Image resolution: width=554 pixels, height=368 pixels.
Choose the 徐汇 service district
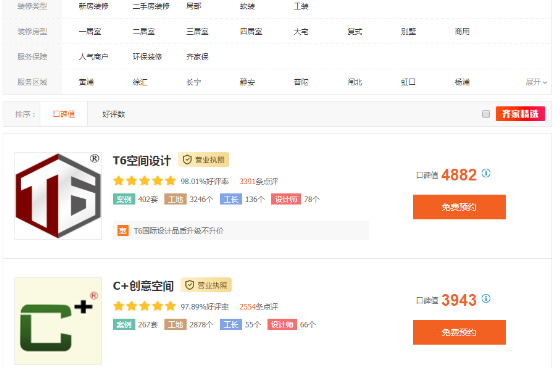pyautogui.click(x=140, y=82)
